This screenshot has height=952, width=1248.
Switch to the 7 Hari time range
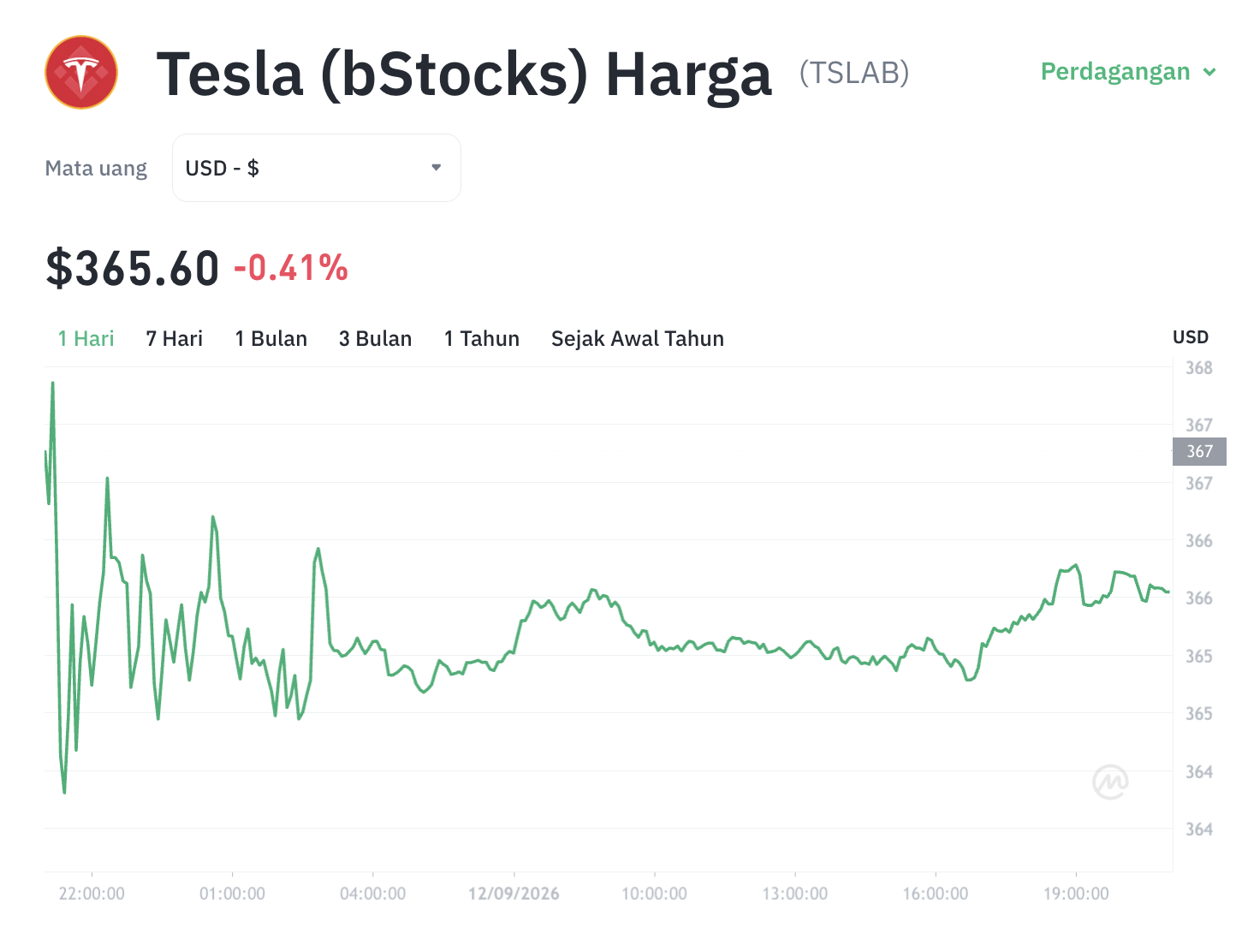[175, 339]
